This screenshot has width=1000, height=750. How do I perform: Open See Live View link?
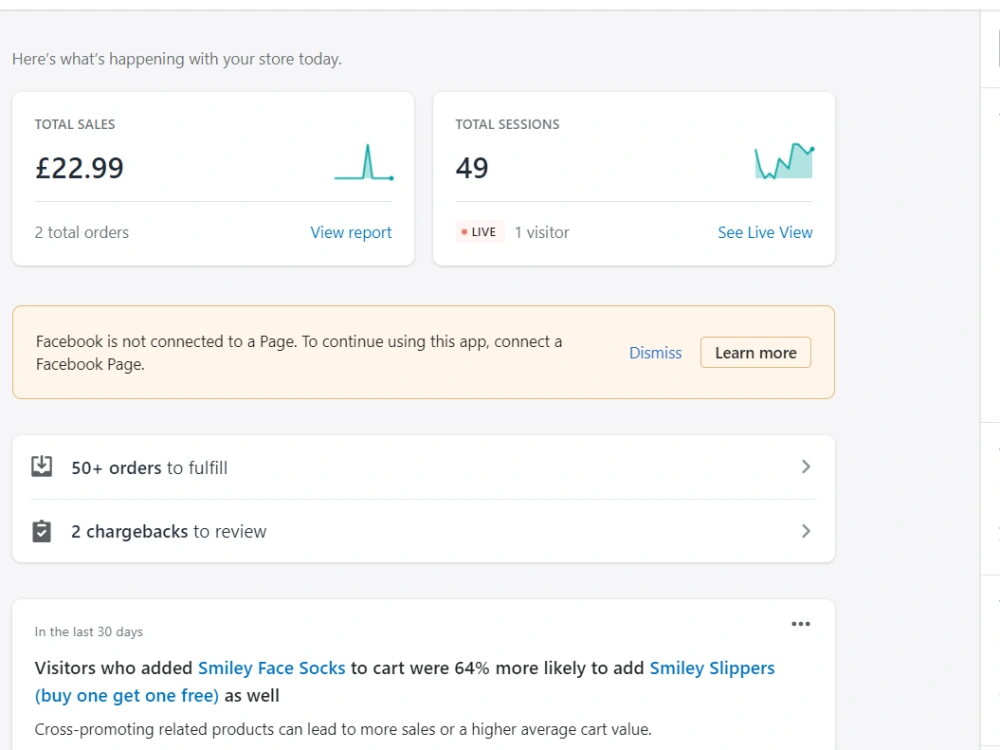765,233
